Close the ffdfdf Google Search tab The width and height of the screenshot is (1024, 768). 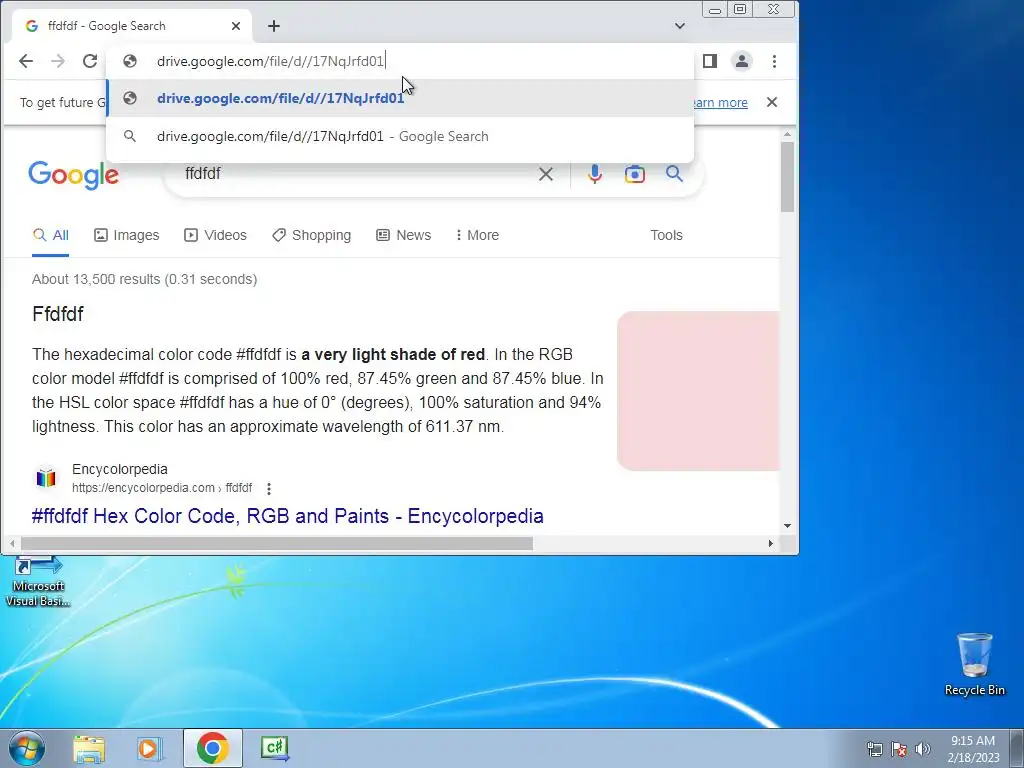point(236,26)
